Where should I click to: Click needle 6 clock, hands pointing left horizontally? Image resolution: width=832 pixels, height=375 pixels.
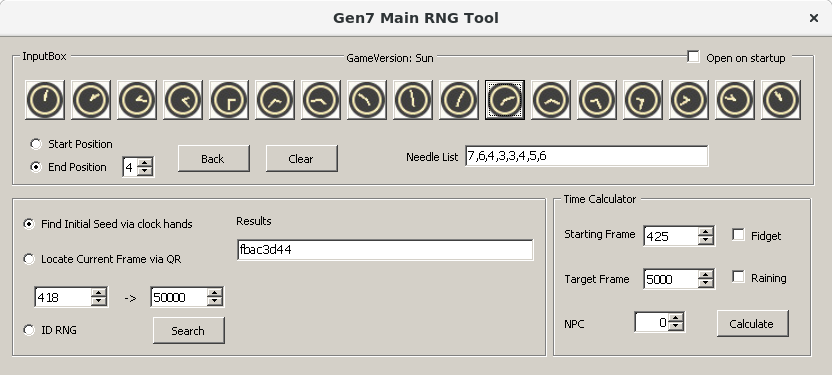click(321, 100)
